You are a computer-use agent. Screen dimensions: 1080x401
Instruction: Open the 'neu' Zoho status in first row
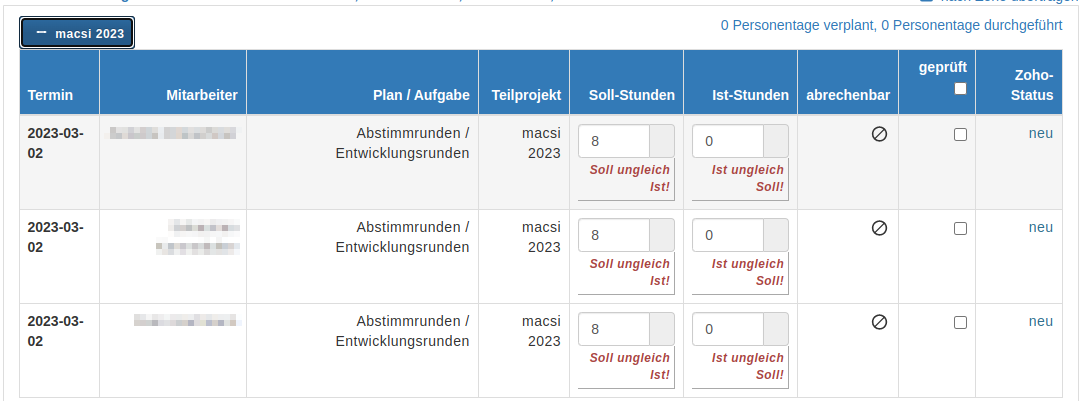pyautogui.click(x=1041, y=134)
